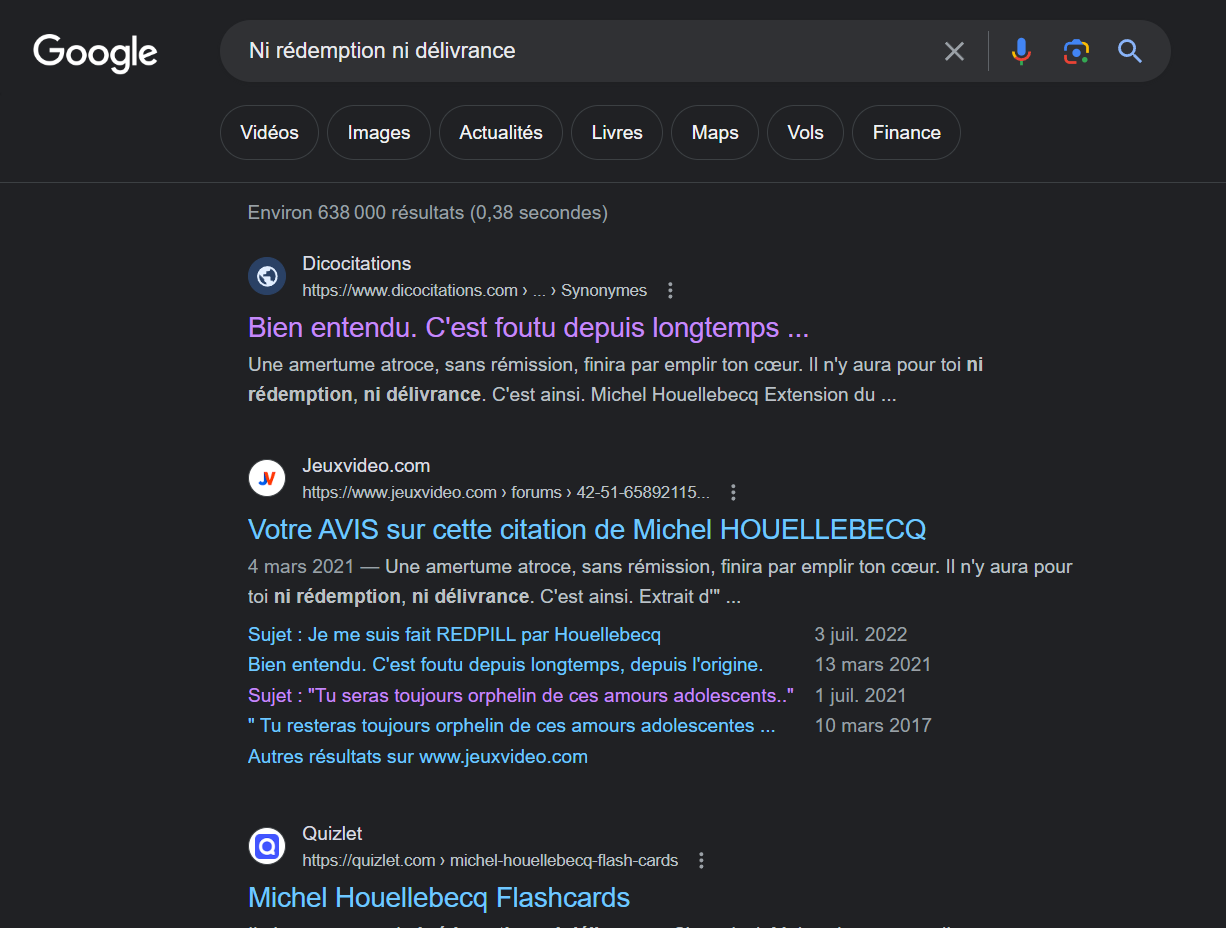Viewport: 1226px width, 928px height.
Task: Open the three-dot menu for the Quizlet result
Action: 701,861
